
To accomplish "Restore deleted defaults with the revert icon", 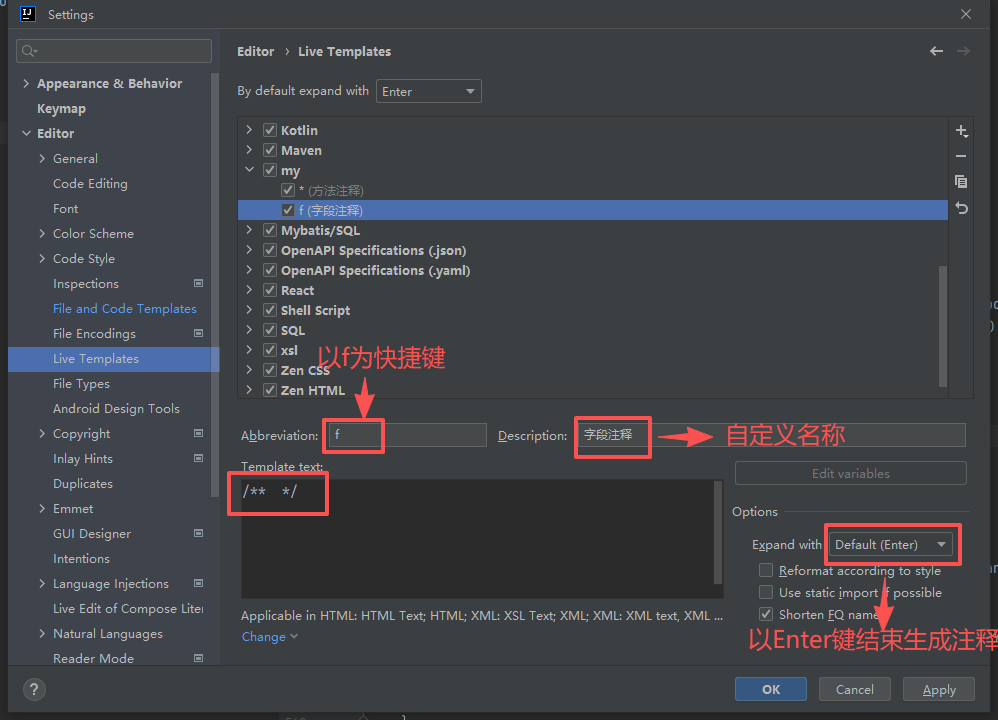I will tap(961, 208).
